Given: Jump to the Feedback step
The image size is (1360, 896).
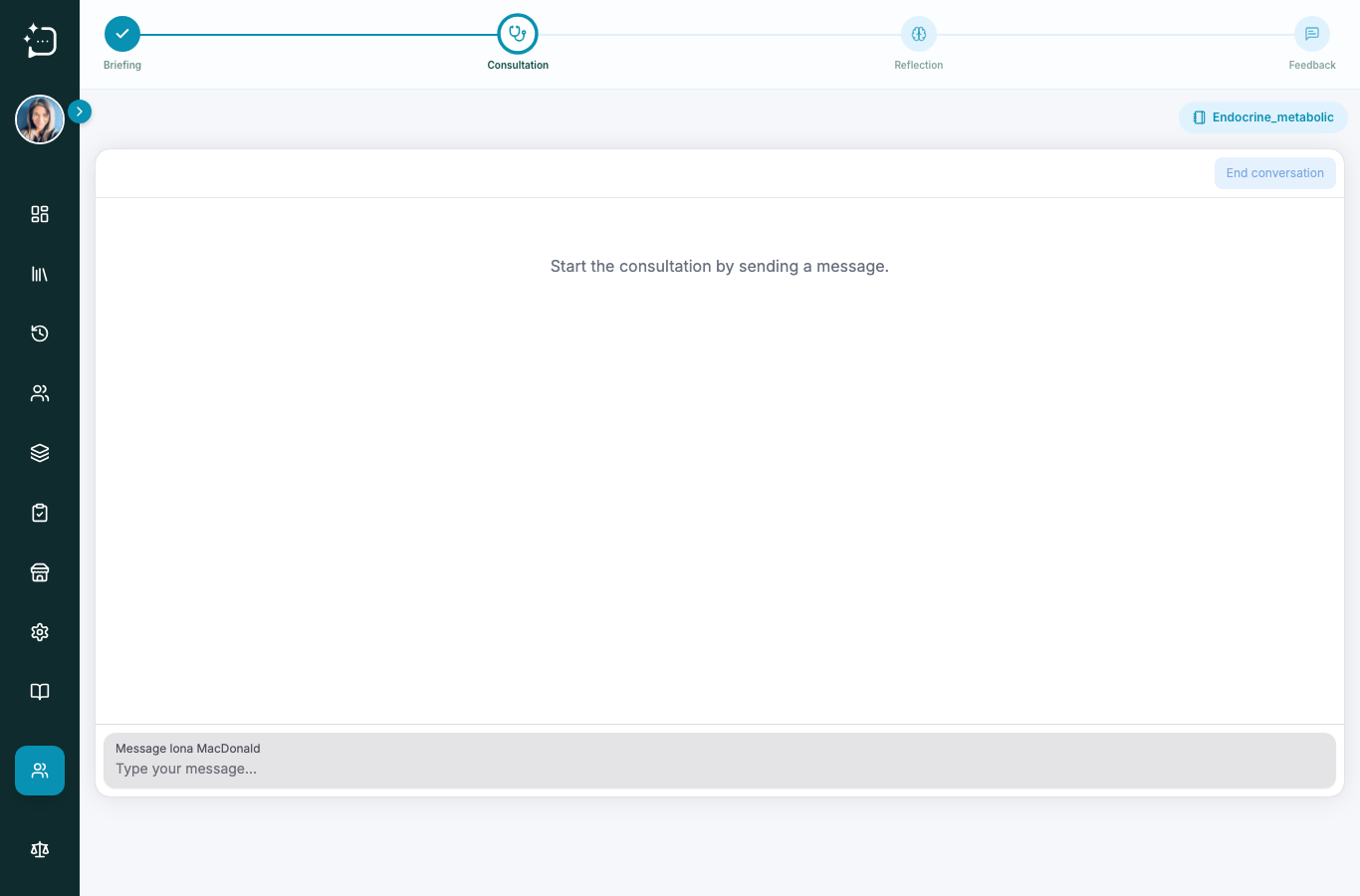Looking at the screenshot, I should pyautogui.click(x=1312, y=34).
